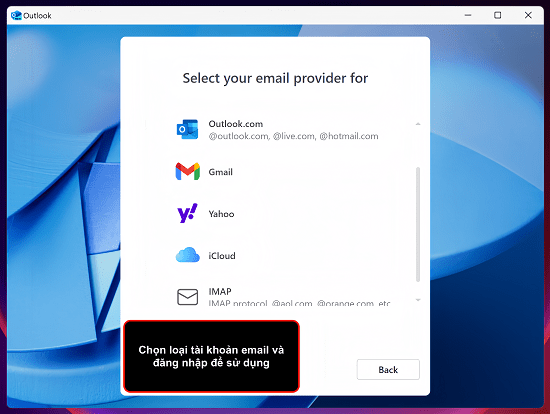Image resolution: width=550 pixels, height=414 pixels.
Task: Choose the IMAP envelope icon
Action: (x=188, y=297)
